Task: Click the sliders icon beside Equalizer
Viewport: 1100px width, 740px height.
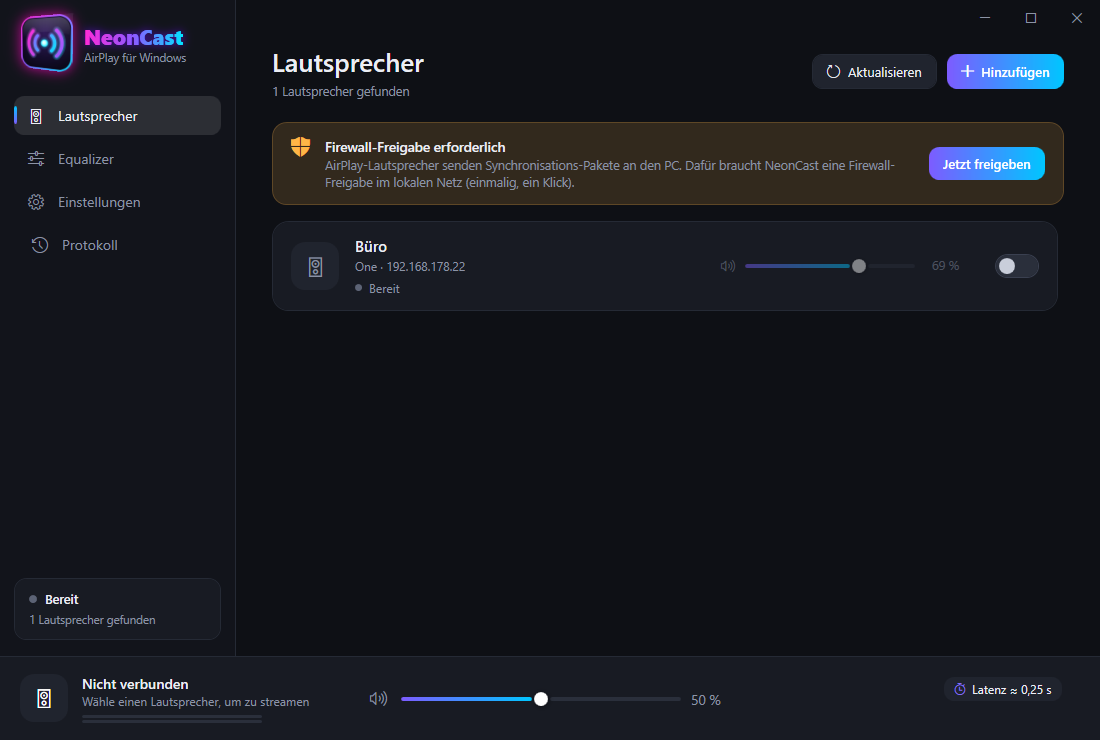Action: [36, 159]
